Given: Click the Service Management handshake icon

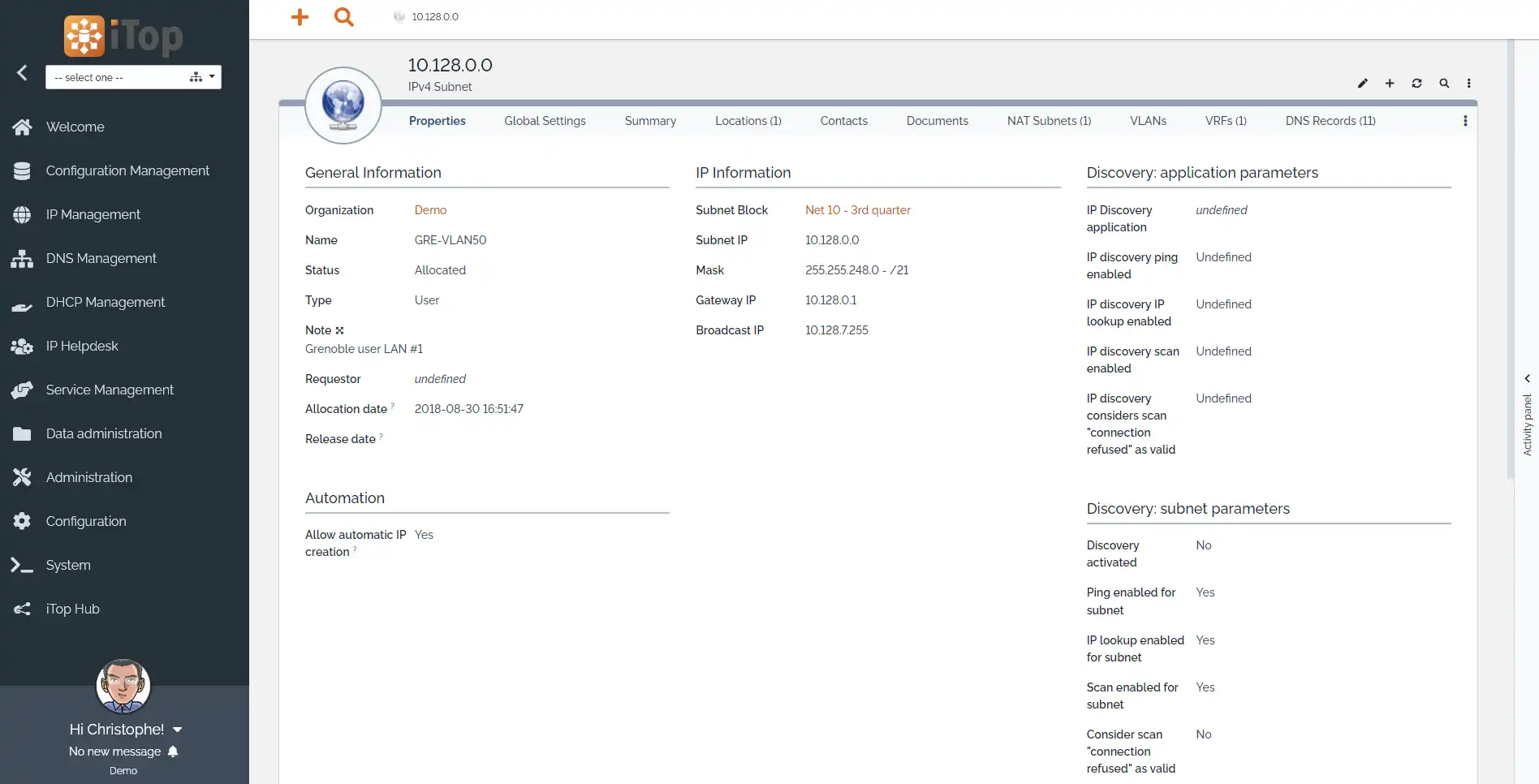Looking at the screenshot, I should pos(22,390).
